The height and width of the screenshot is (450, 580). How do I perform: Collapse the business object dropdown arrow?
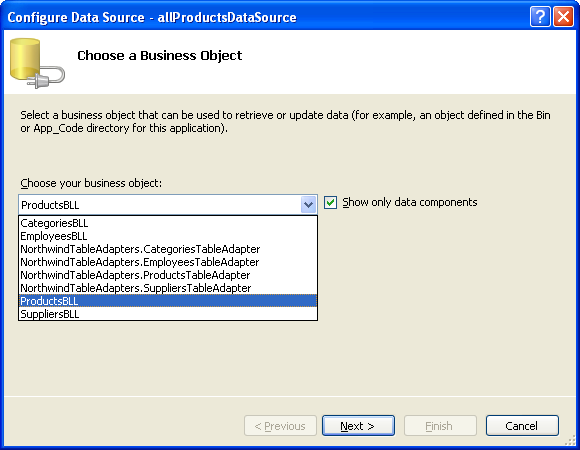tap(308, 204)
